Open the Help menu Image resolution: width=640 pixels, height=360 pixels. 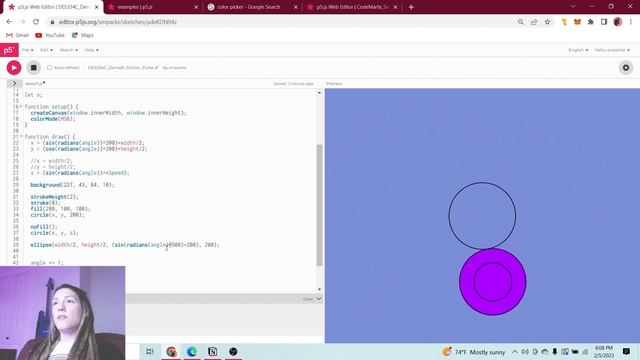(x=91, y=50)
